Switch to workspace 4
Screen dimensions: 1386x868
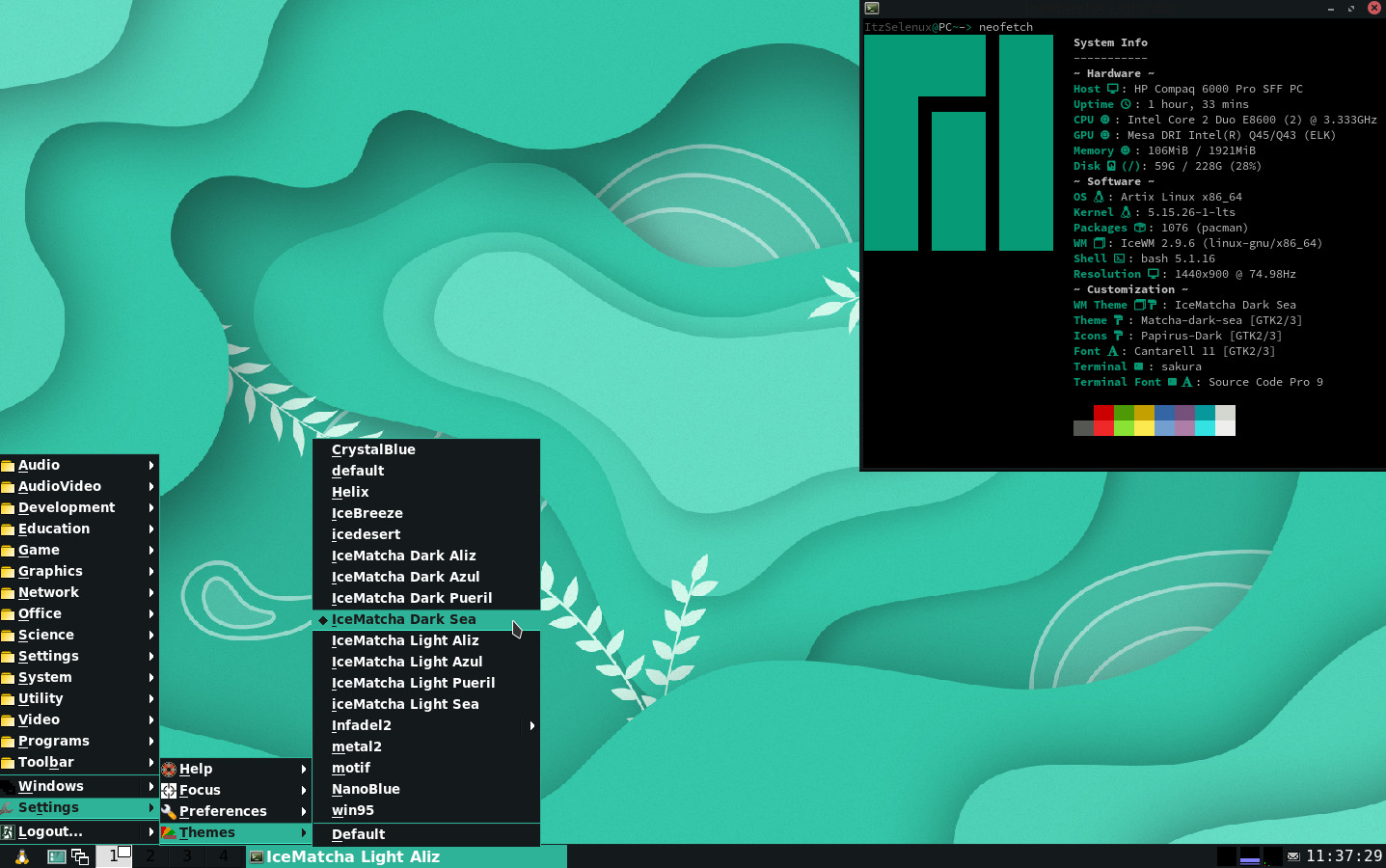coord(223,855)
